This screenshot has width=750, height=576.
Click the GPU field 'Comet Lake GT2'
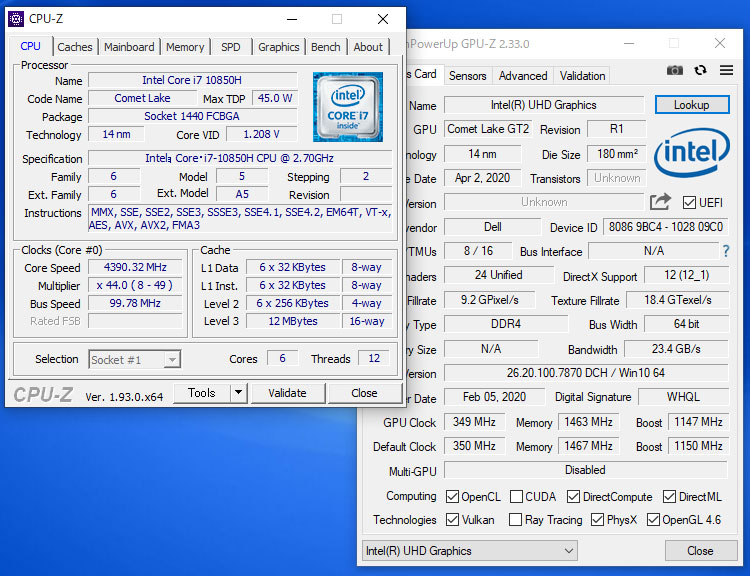488,129
